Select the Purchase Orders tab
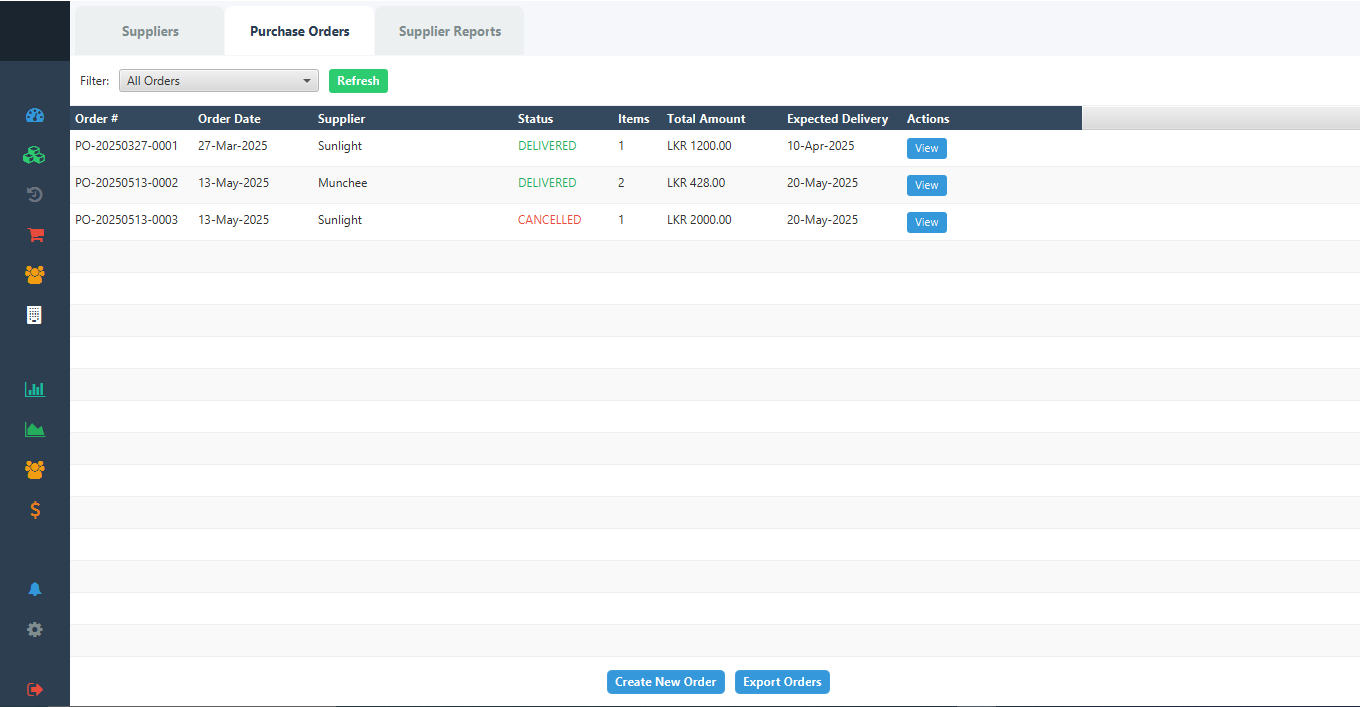 tap(300, 31)
